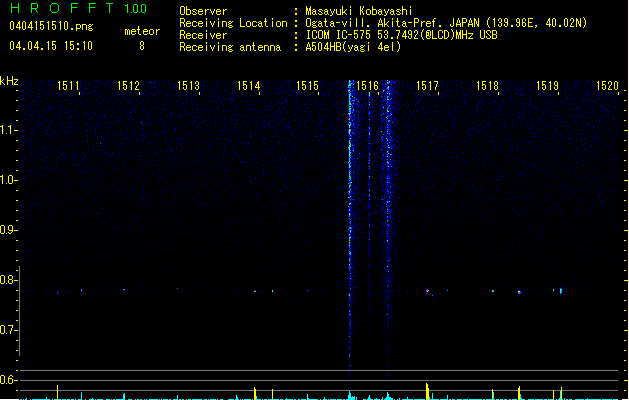Image resolution: width=629 pixels, height=400 pixels.
Task: Click the 0.7 kHz frequency label
Action: (8, 330)
